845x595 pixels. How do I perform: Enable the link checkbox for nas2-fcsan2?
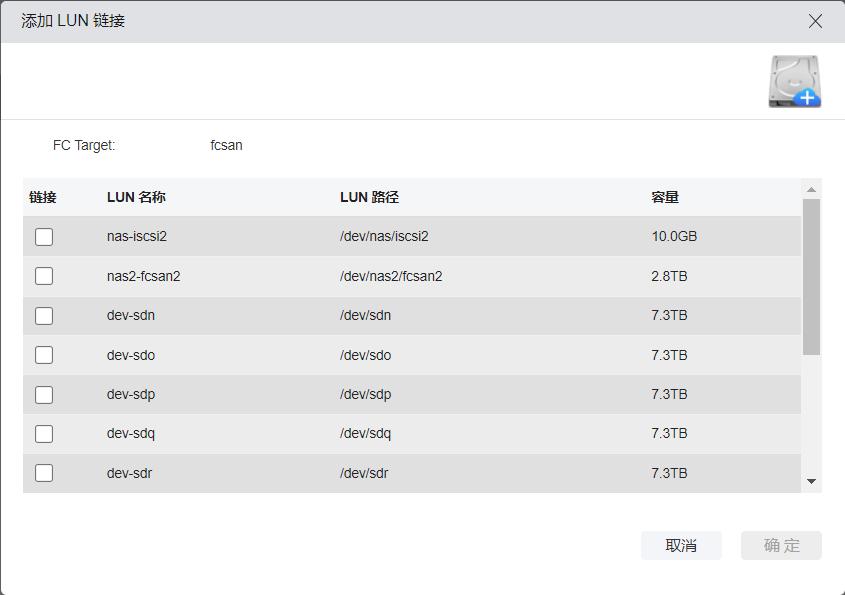pyautogui.click(x=44, y=276)
